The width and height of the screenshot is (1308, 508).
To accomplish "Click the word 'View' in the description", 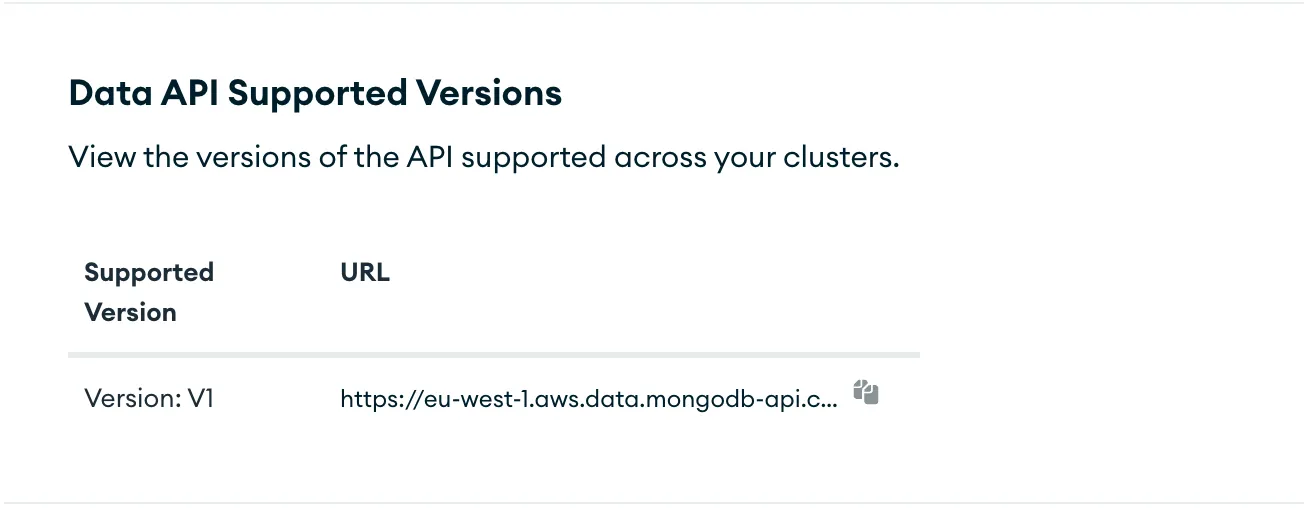I will click(102, 157).
